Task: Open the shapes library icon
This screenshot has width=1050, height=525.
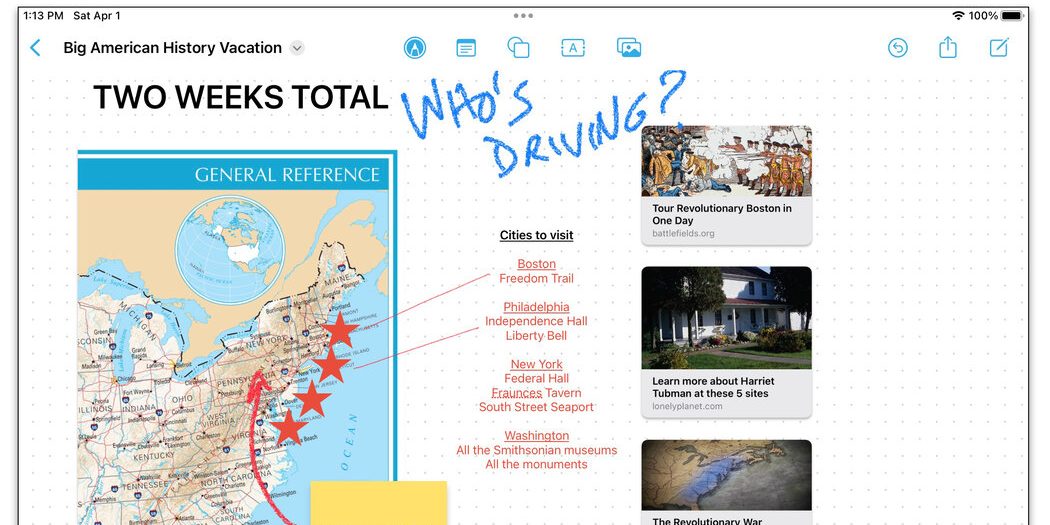Action: click(518, 48)
